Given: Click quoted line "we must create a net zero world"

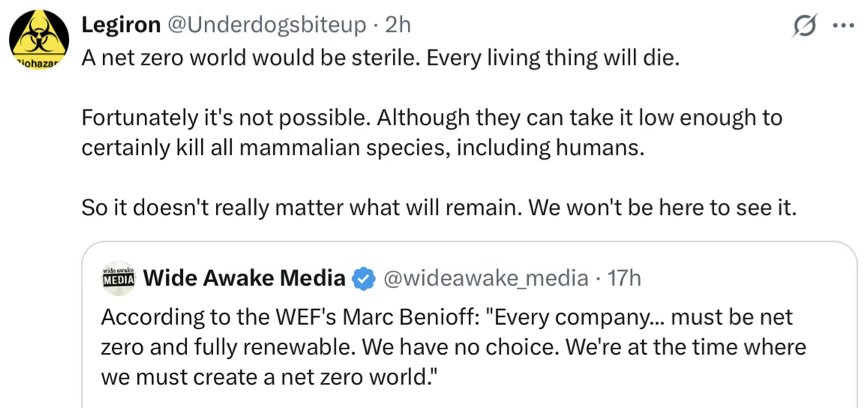Looking at the screenshot, I should (x=270, y=377).
